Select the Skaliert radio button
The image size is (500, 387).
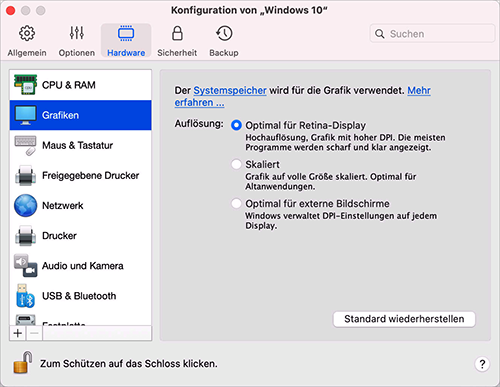pyautogui.click(x=236, y=164)
